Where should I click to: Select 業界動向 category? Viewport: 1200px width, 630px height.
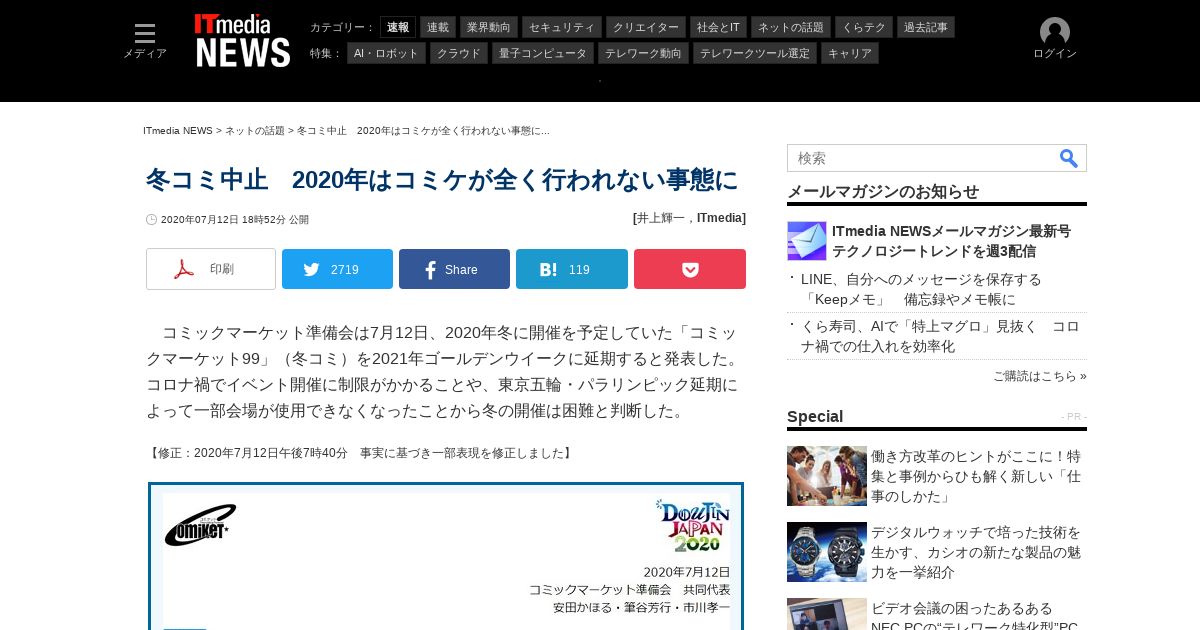point(489,27)
